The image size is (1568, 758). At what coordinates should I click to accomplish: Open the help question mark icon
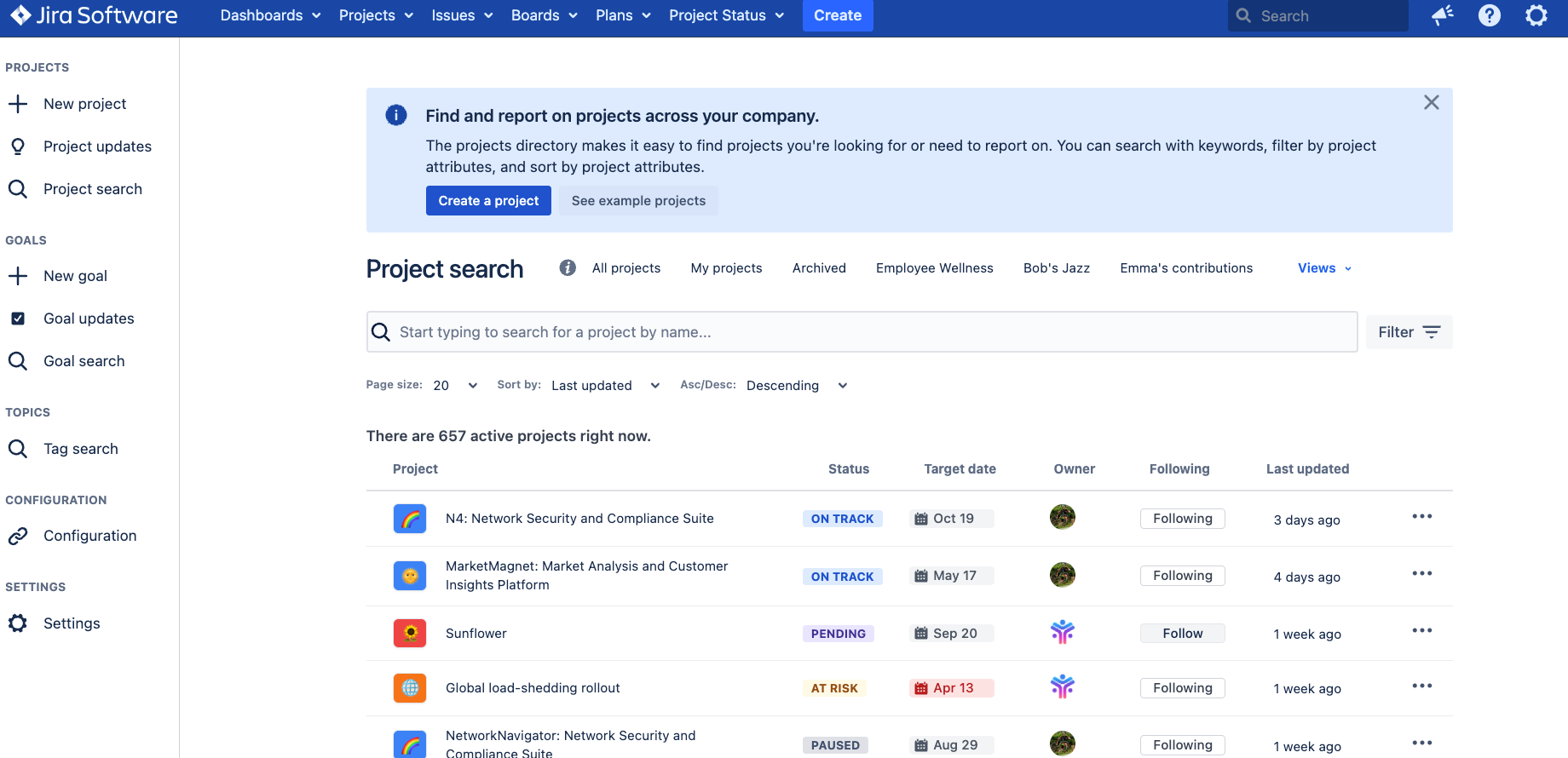(1489, 15)
